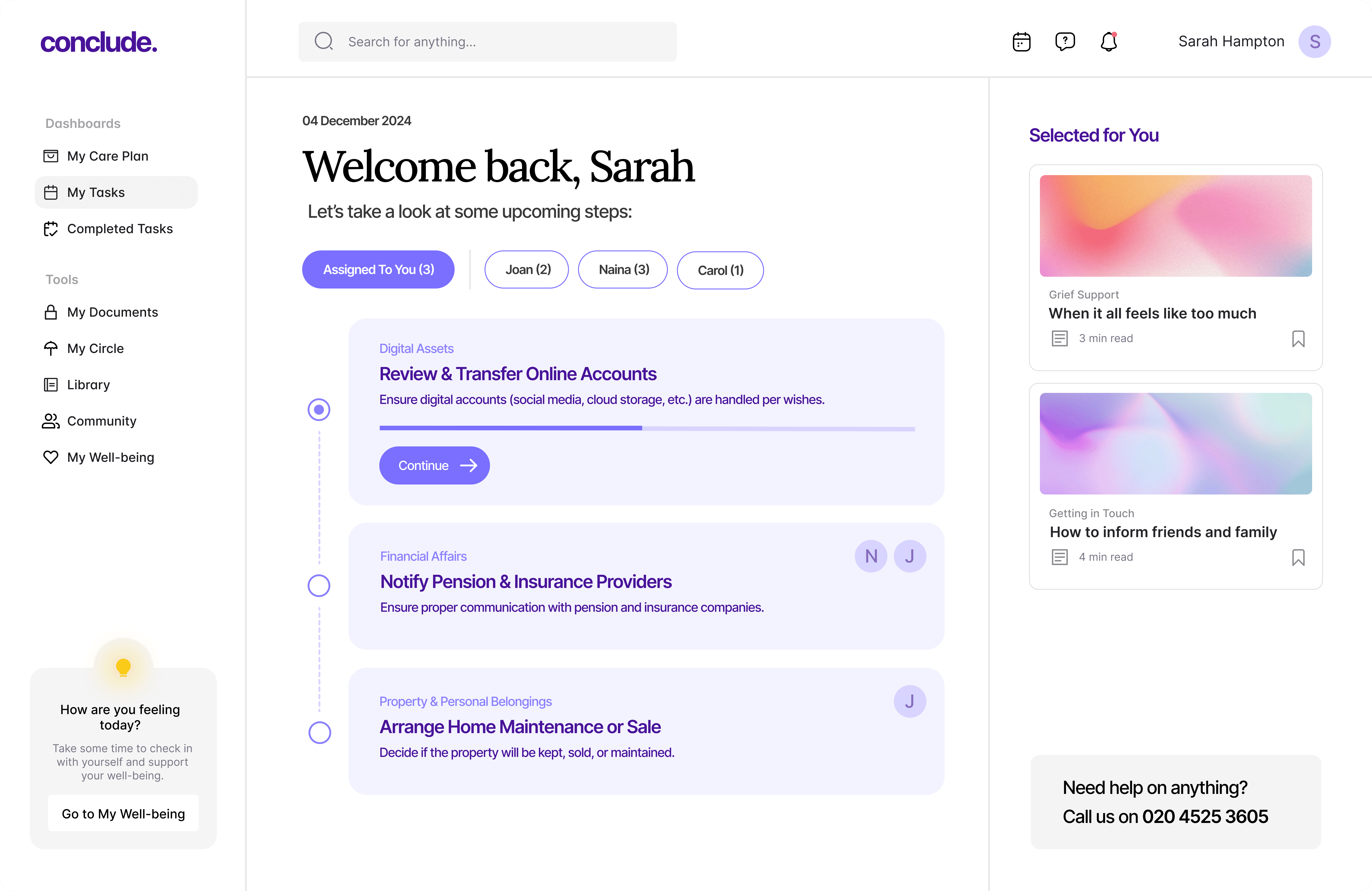Viewport: 1372px width, 891px height.
Task: Open the notifications bell
Action: coord(1109,42)
